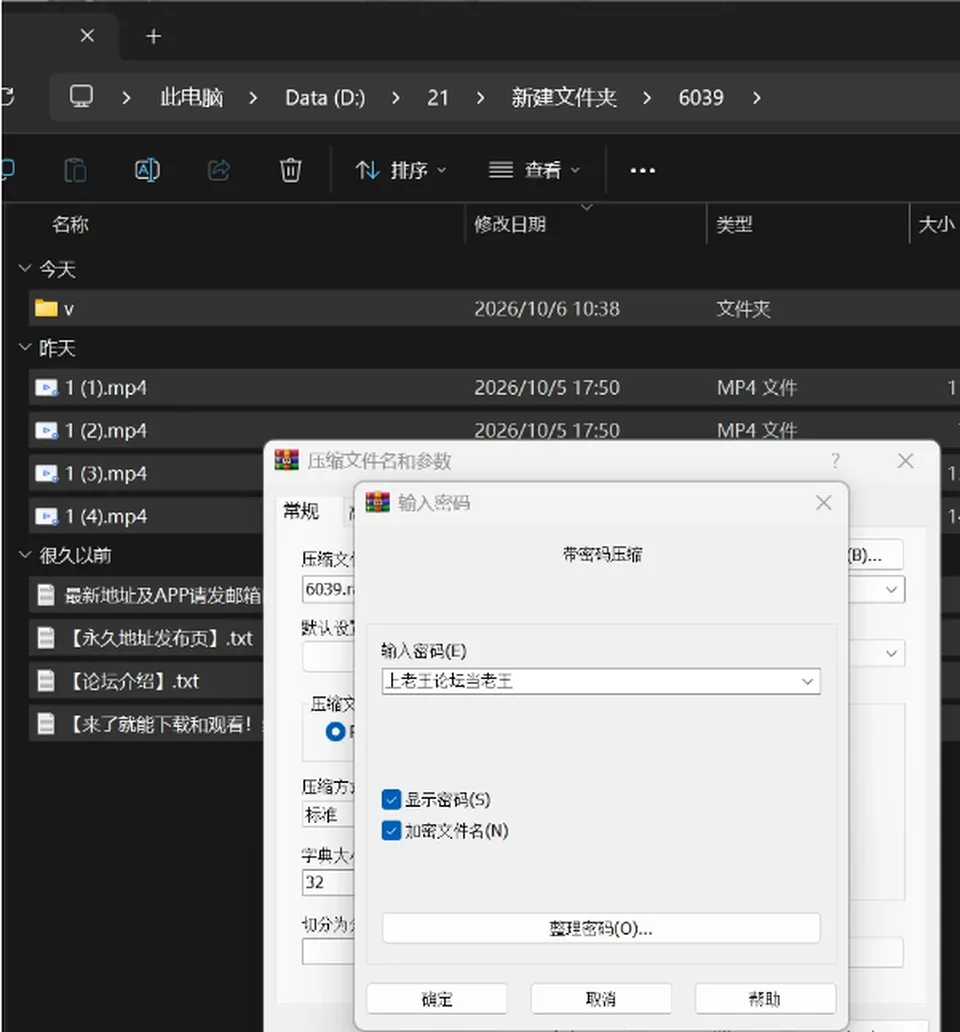Viewport: 960px width, 1032px height.
Task: Click the text file icon of 【论坛介绍】.txt
Action: [46, 681]
